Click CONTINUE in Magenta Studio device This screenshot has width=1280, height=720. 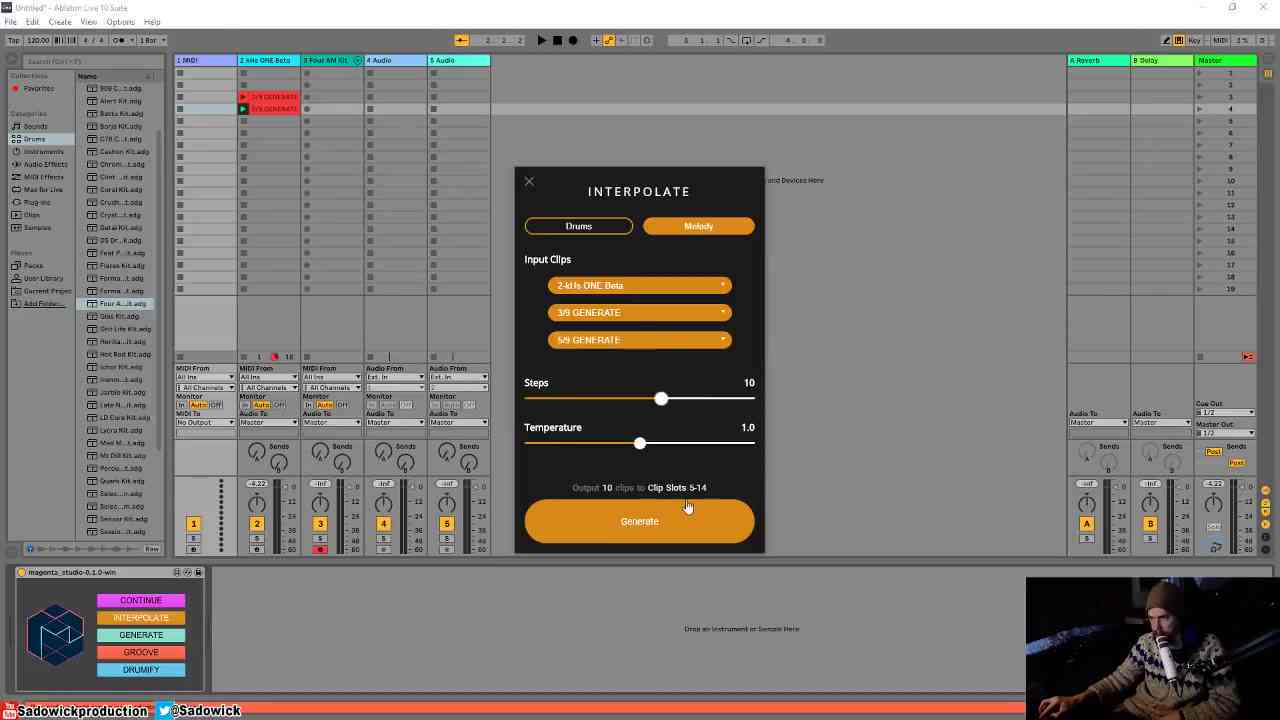(x=141, y=600)
